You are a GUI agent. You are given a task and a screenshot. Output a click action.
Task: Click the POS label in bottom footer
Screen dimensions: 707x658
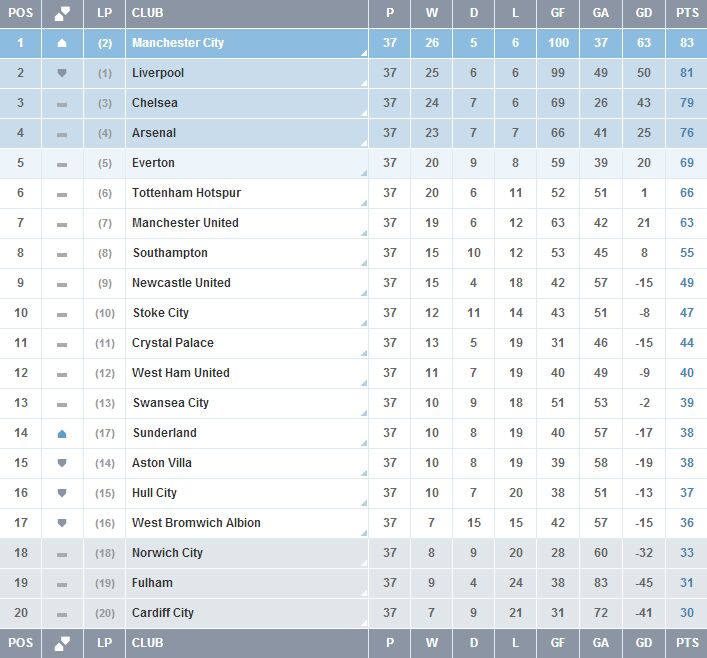21,643
